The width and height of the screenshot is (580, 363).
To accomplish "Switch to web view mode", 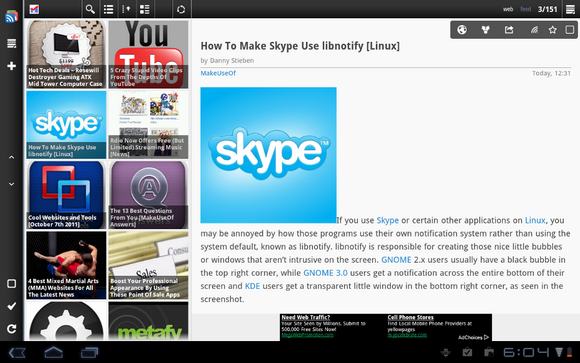I will (x=508, y=9).
